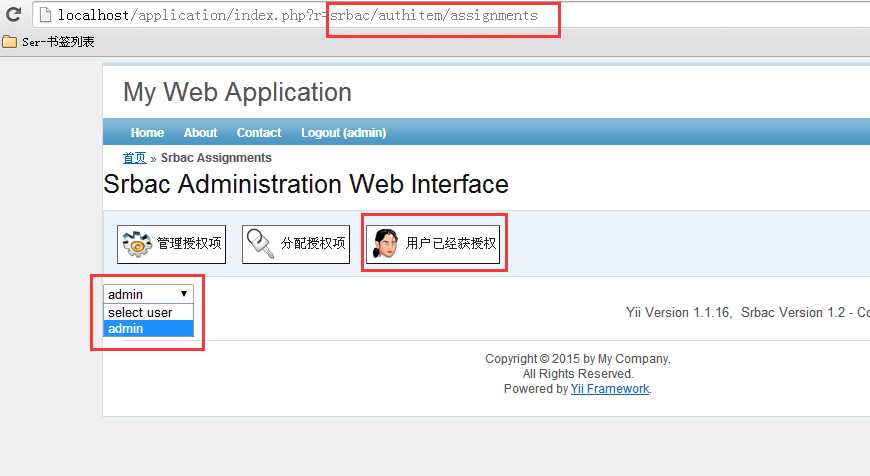Open the 分配授权项 button
870x476 pixels.
[296, 244]
